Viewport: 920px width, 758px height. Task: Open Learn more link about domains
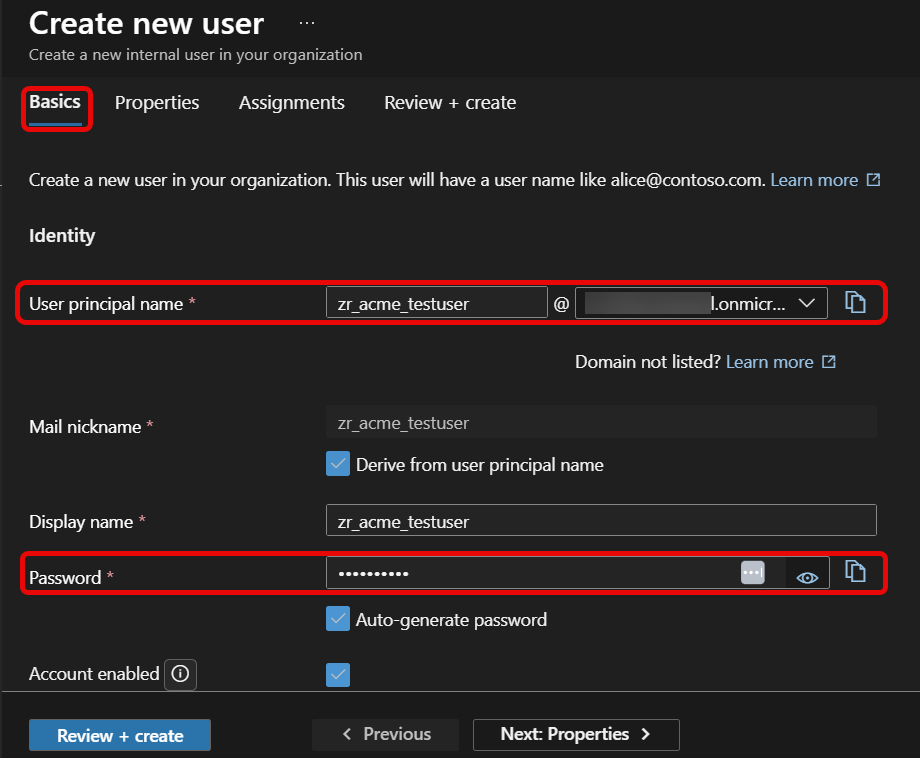[x=770, y=362]
